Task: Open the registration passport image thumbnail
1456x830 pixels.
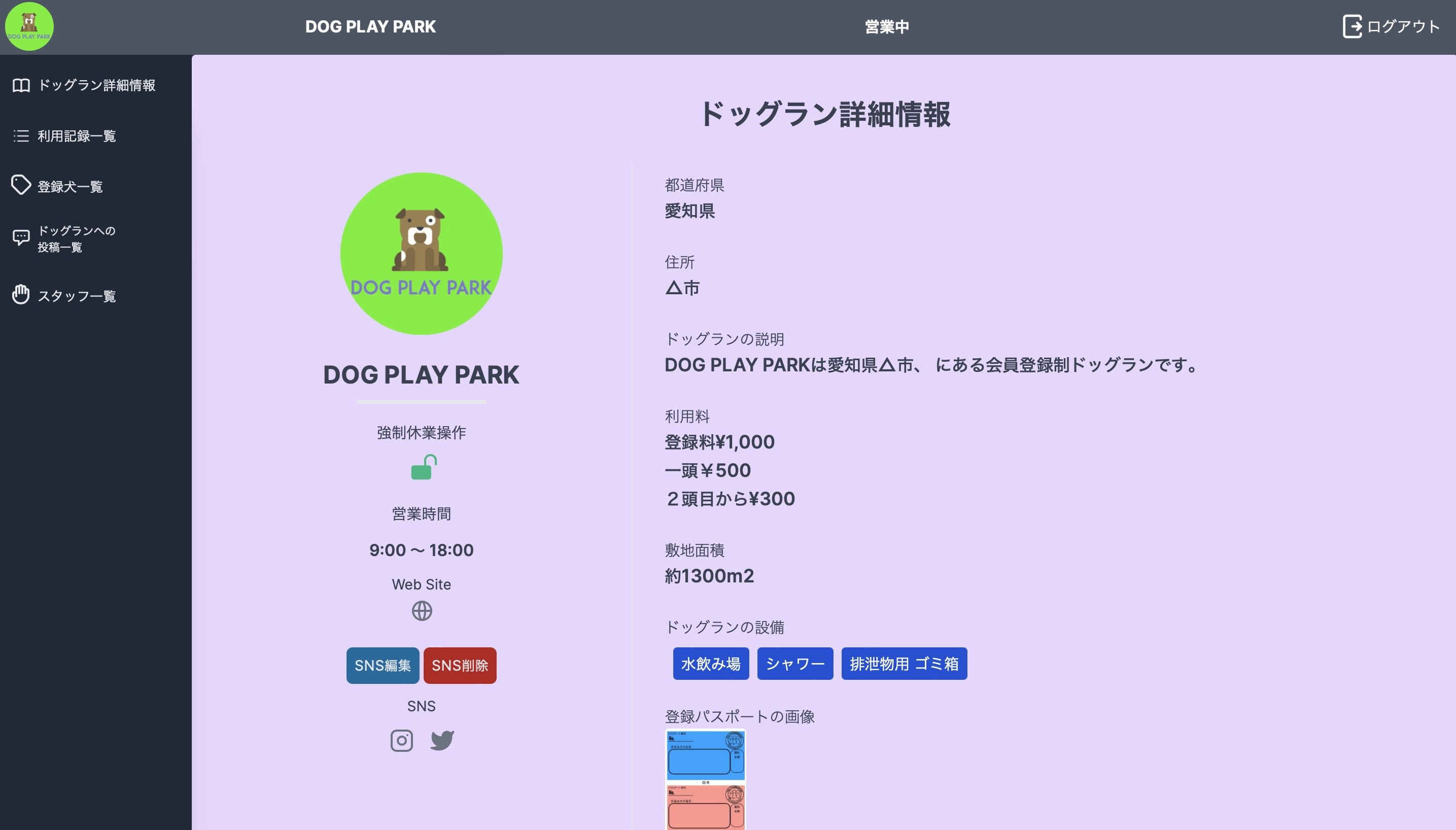Action: point(705,780)
